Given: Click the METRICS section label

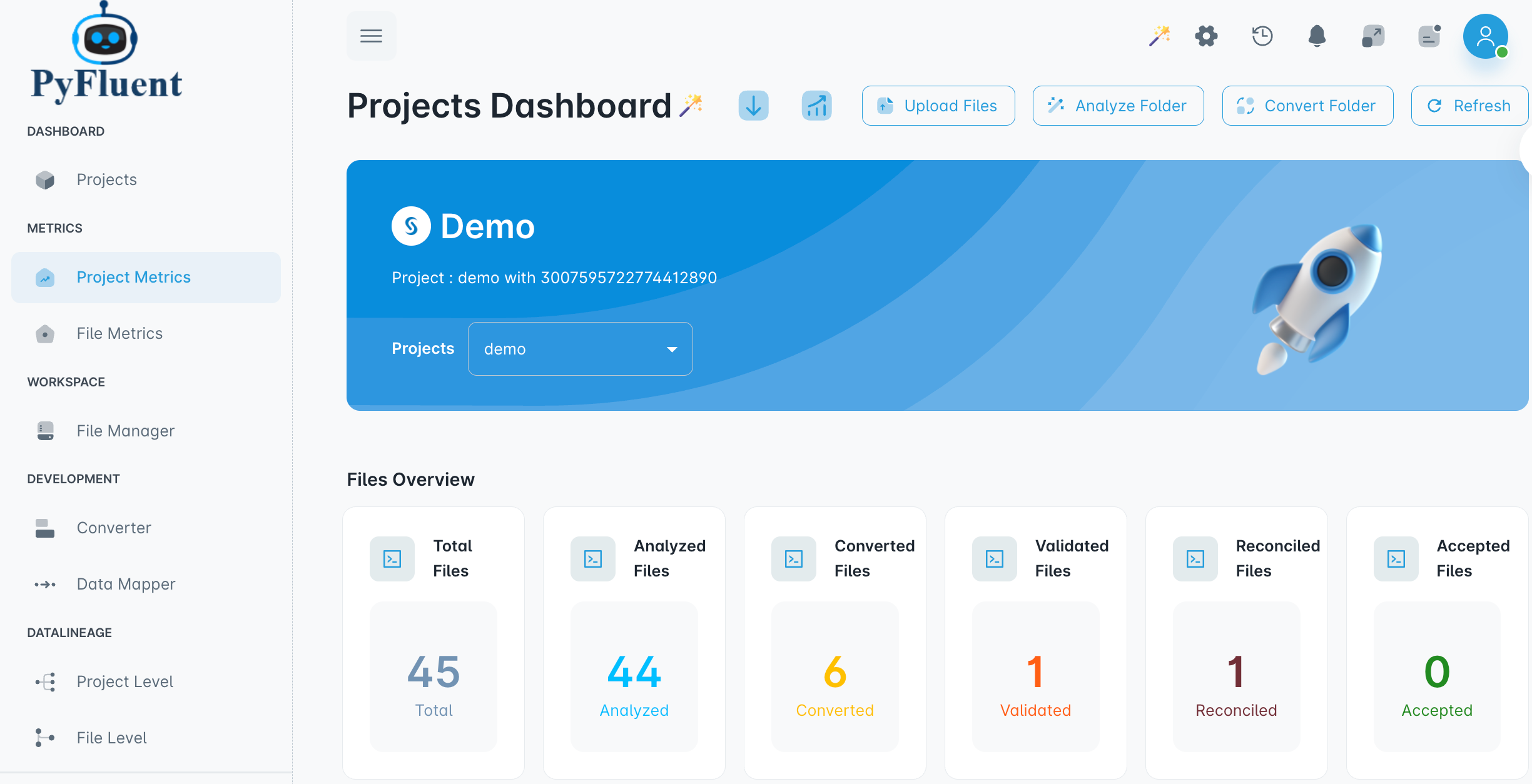Looking at the screenshot, I should click(54, 228).
